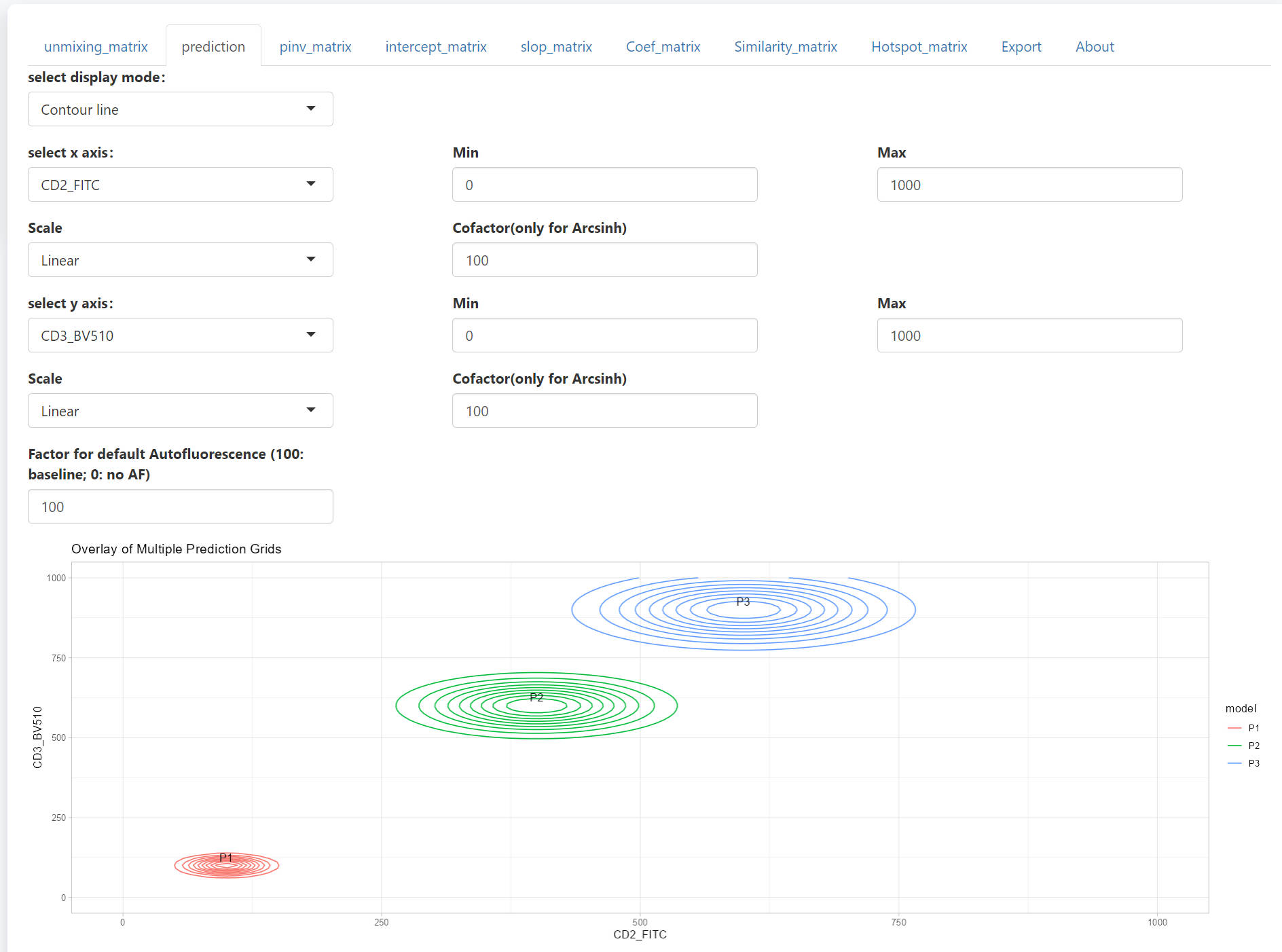Open the y axis Scale Linear dropdown
This screenshot has width=1282, height=952.
[180, 411]
